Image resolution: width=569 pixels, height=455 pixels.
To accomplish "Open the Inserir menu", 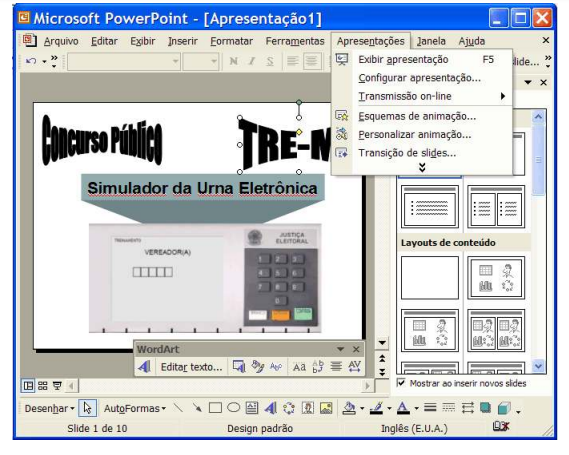I will click(x=183, y=41).
